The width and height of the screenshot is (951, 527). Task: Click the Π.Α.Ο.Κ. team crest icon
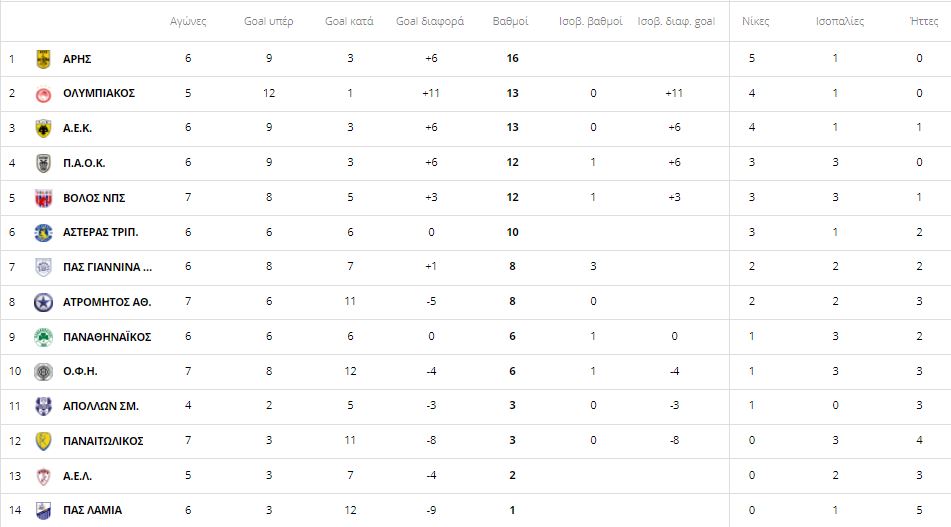pos(43,163)
